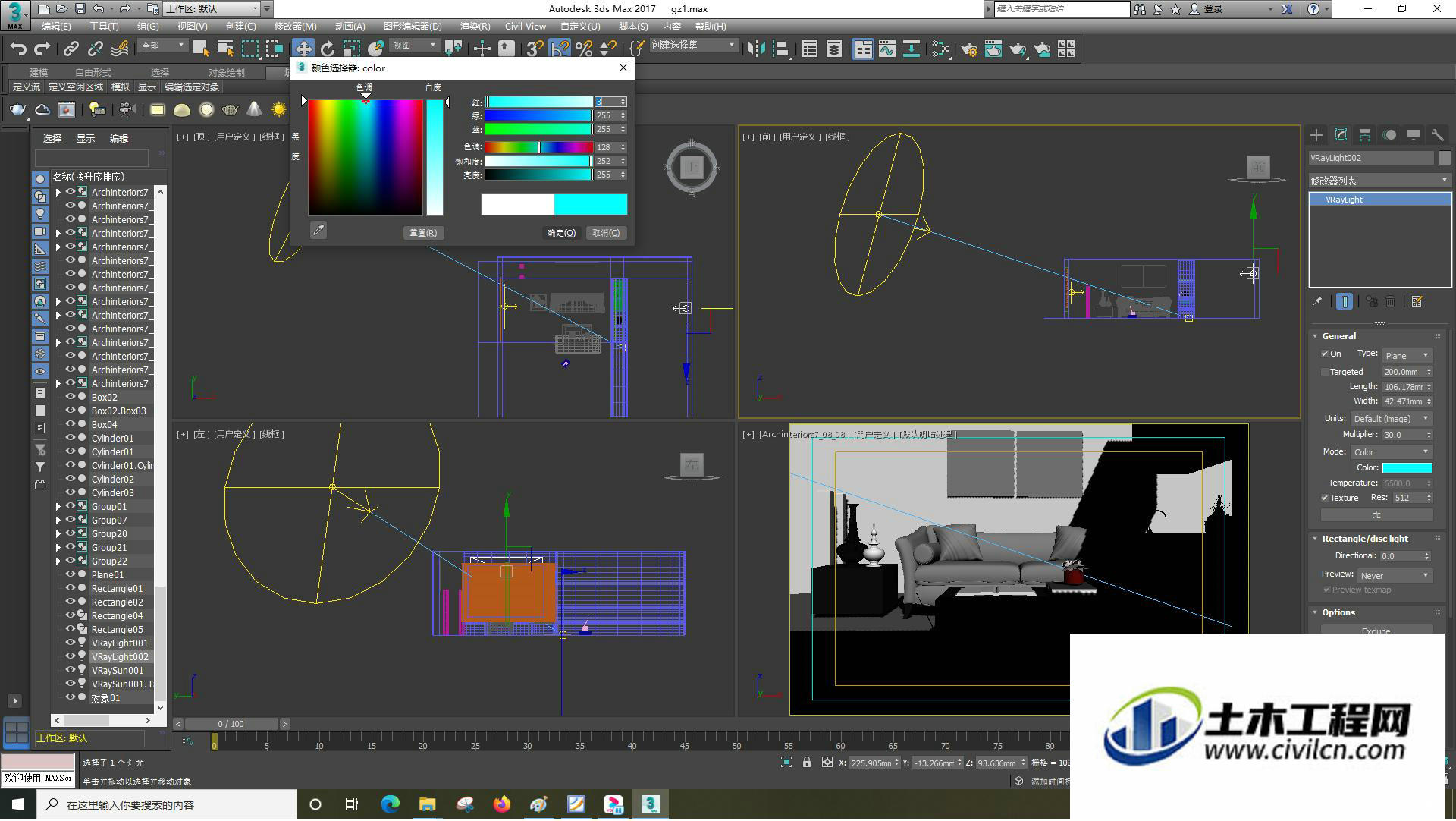Hide VRaySun001 with its eye icon

[x=71, y=670]
